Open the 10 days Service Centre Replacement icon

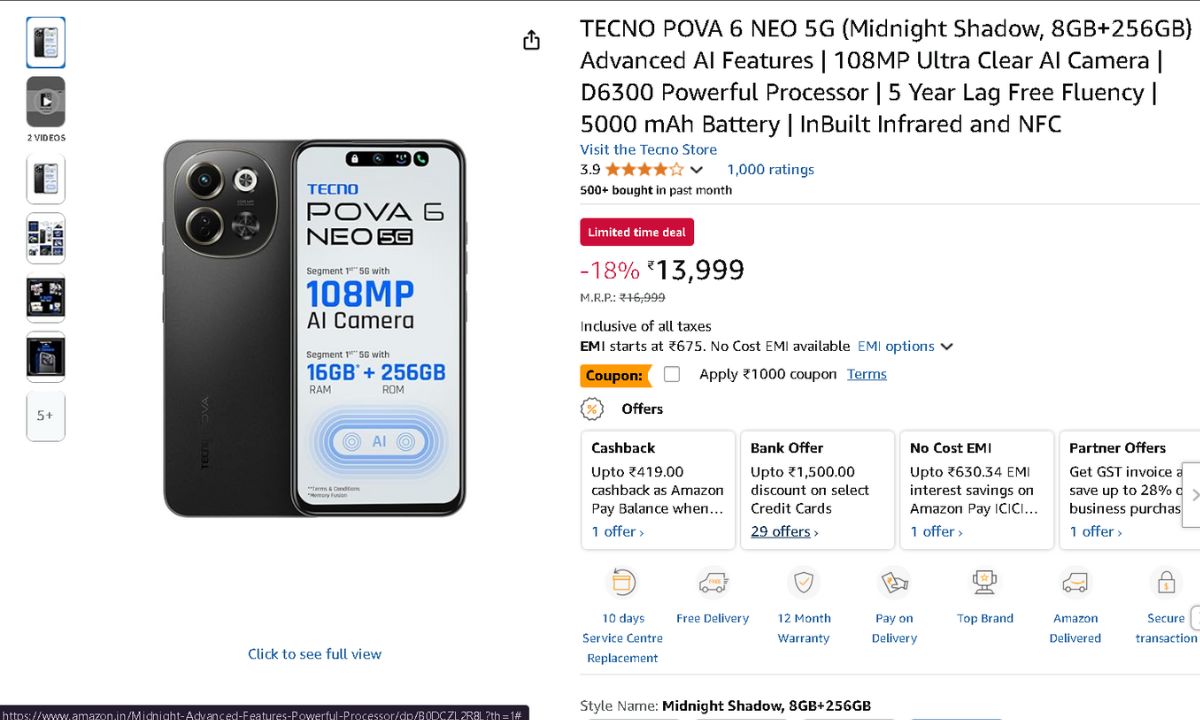623,582
